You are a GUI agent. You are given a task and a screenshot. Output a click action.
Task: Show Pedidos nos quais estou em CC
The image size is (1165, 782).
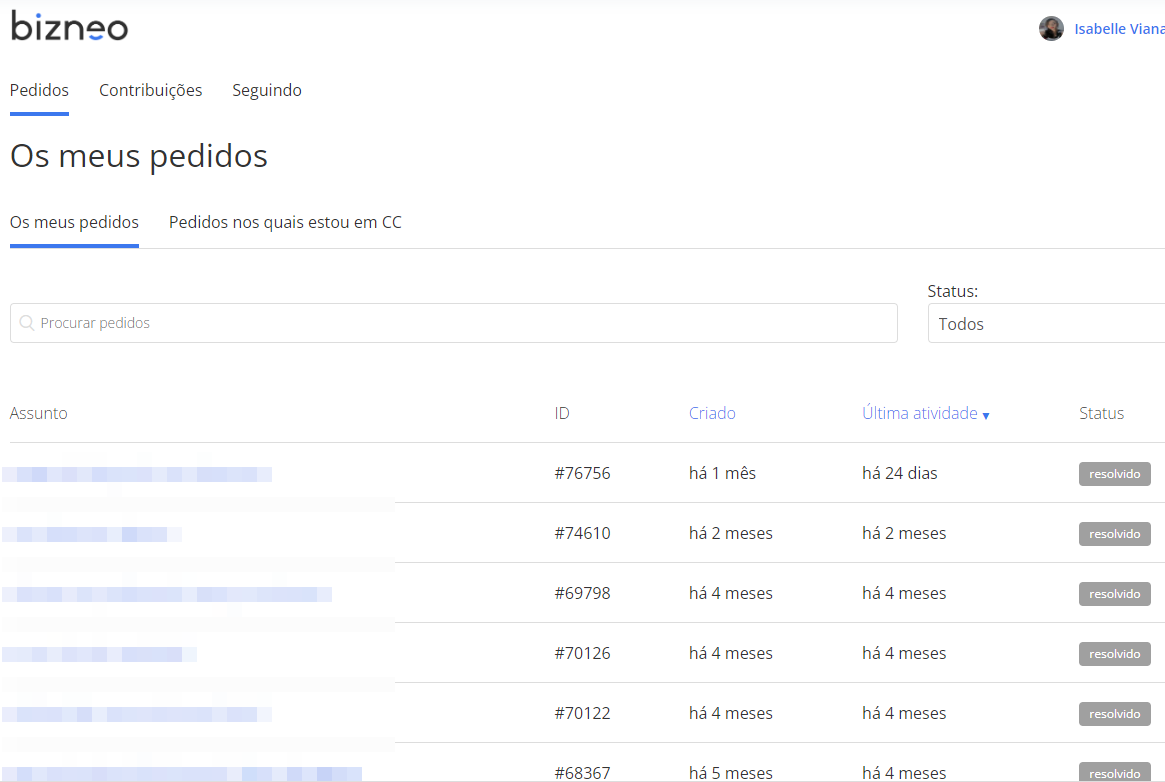[285, 222]
